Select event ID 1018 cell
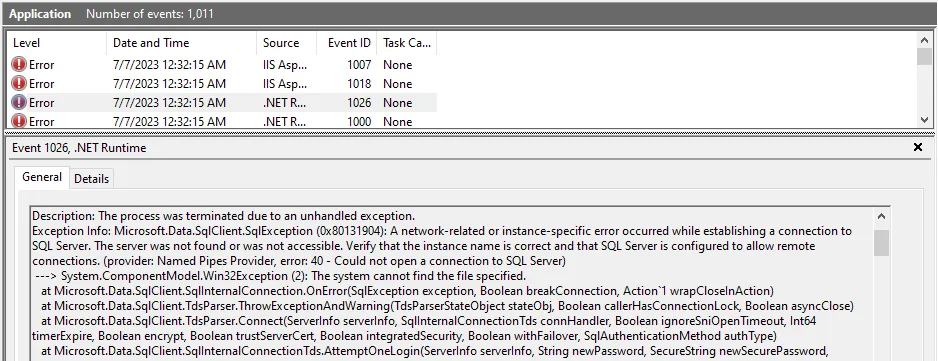This screenshot has width=938, height=361. click(360, 84)
